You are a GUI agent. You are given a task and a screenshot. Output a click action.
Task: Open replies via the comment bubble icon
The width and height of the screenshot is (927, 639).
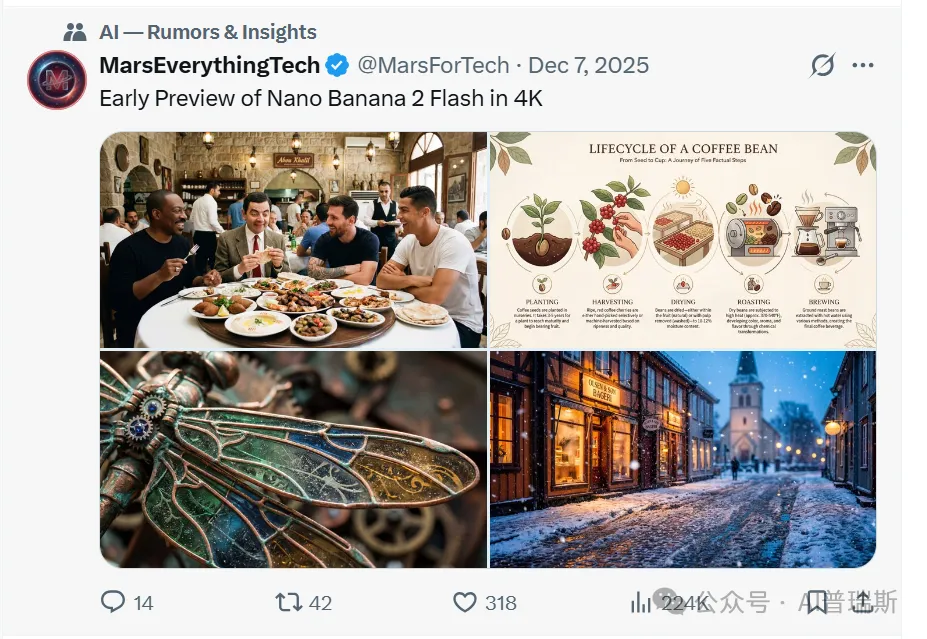pos(113,603)
